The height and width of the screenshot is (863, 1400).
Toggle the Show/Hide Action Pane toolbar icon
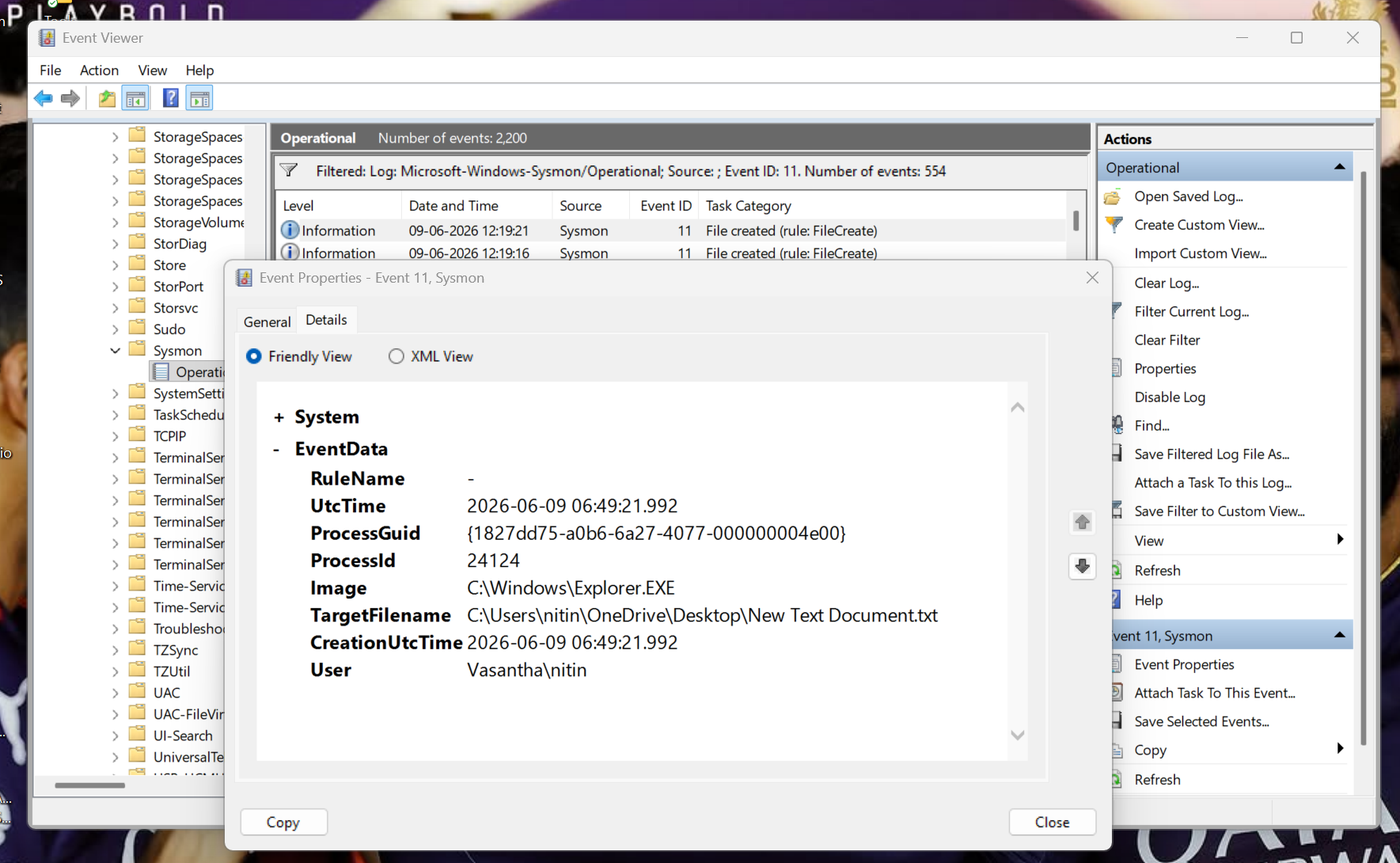(x=200, y=99)
